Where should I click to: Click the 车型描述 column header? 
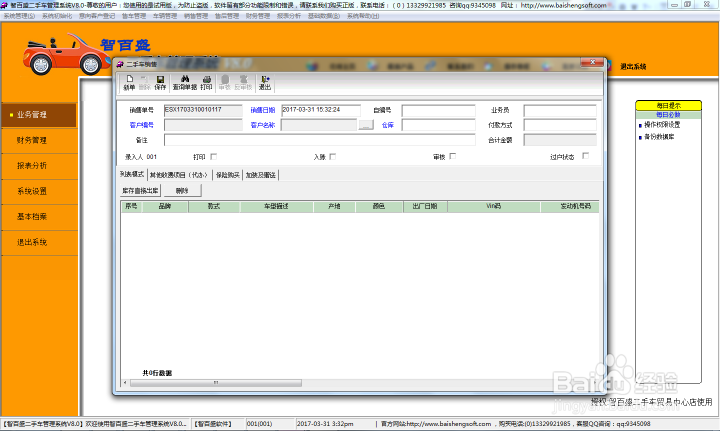[x=276, y=207]
